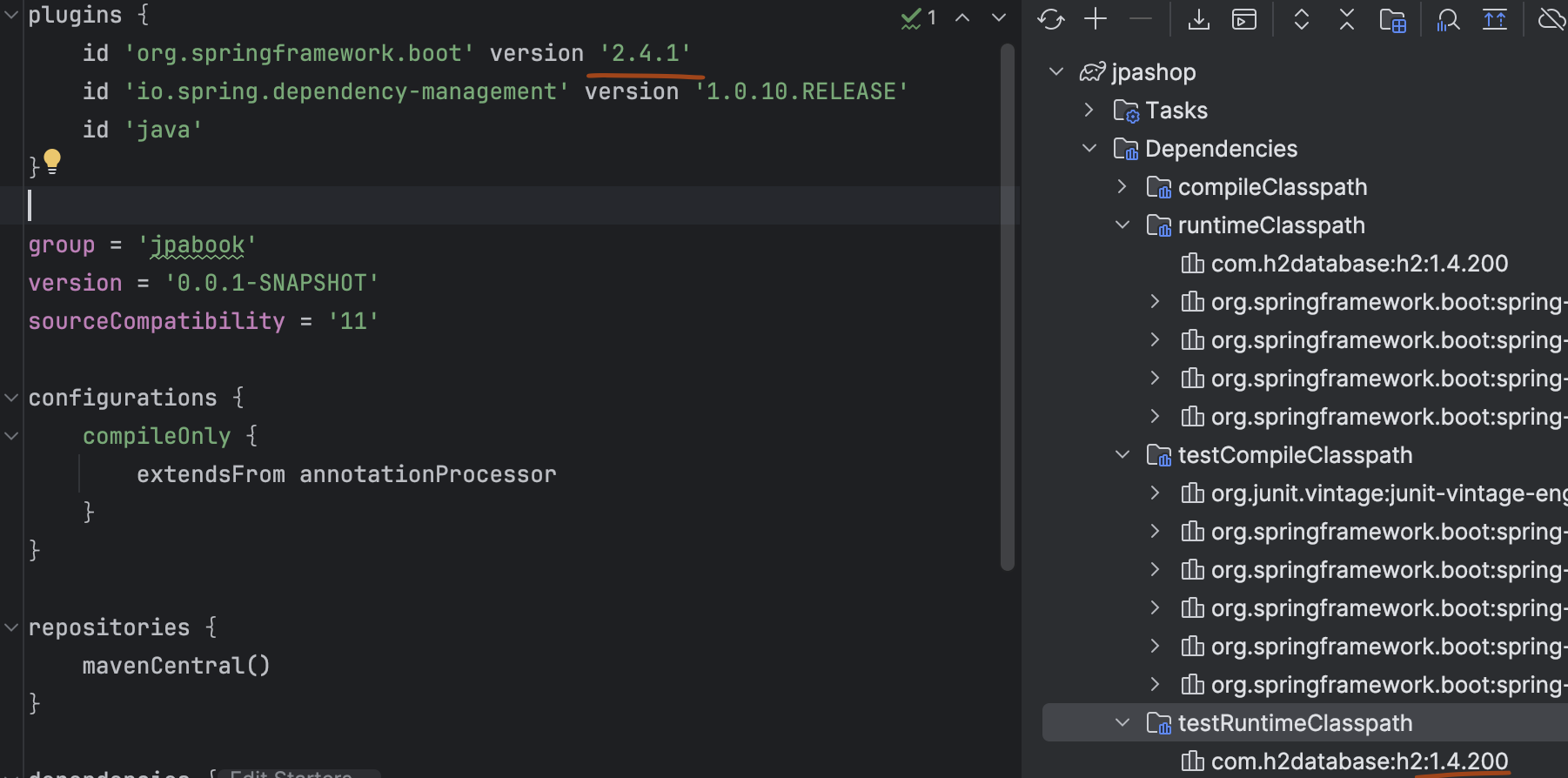1568x778 pixels.
Task: Click the 'org.springframework.boot' plugin id string
Action: pyautogui.click(x=299, y=53)
